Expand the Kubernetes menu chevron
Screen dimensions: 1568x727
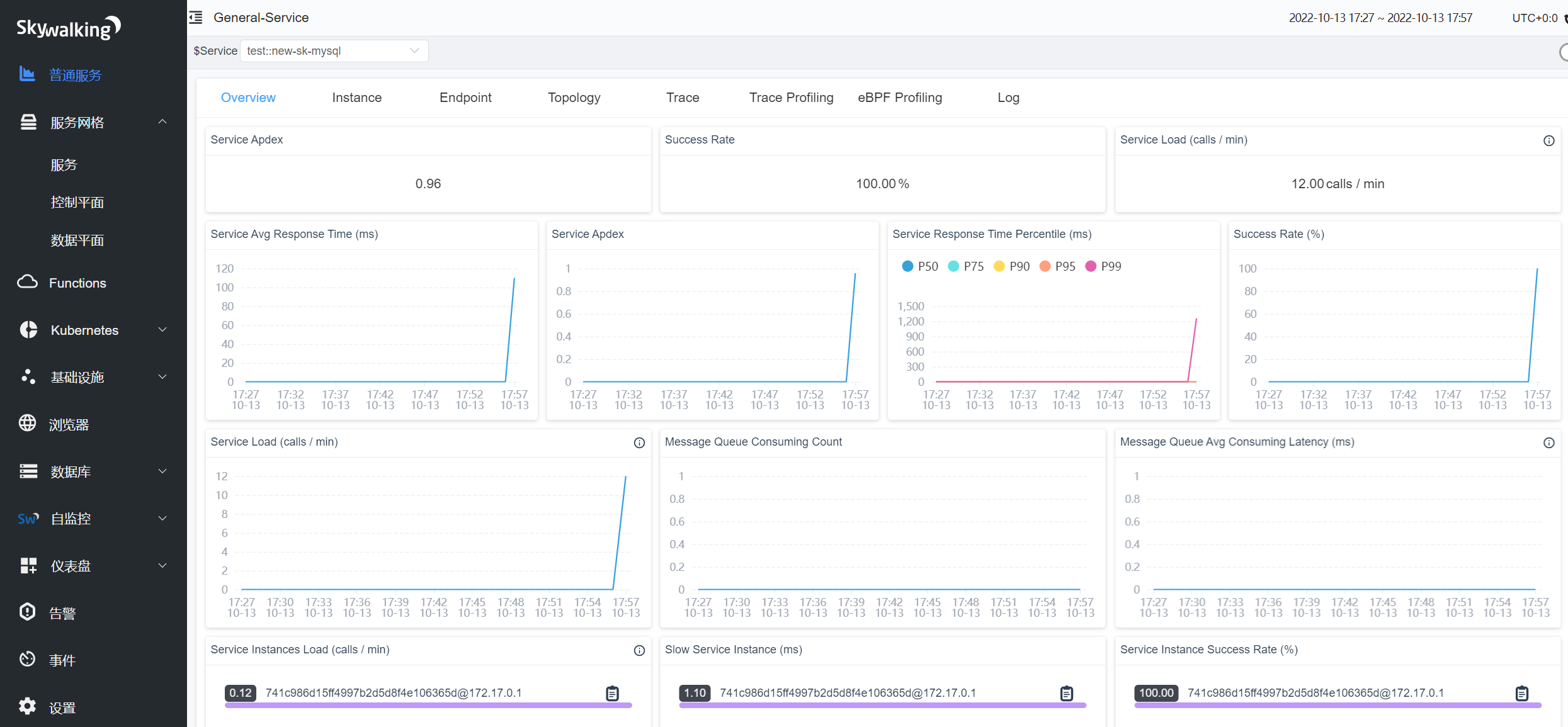(162, 329)
